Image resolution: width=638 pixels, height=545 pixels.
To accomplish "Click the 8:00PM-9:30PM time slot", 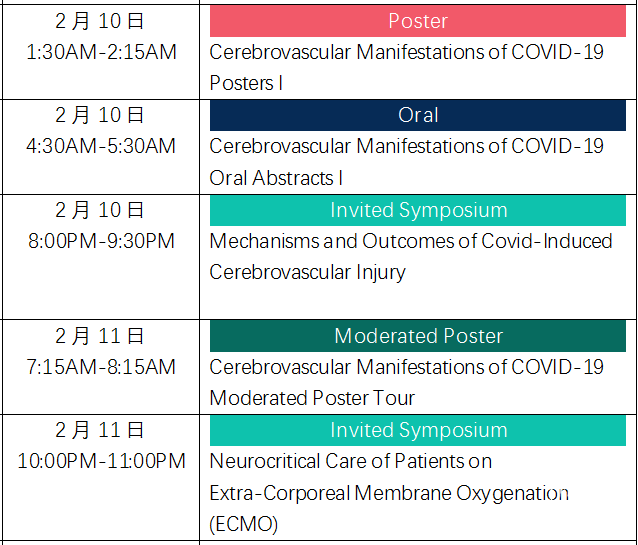I will [x=101, y=241].
